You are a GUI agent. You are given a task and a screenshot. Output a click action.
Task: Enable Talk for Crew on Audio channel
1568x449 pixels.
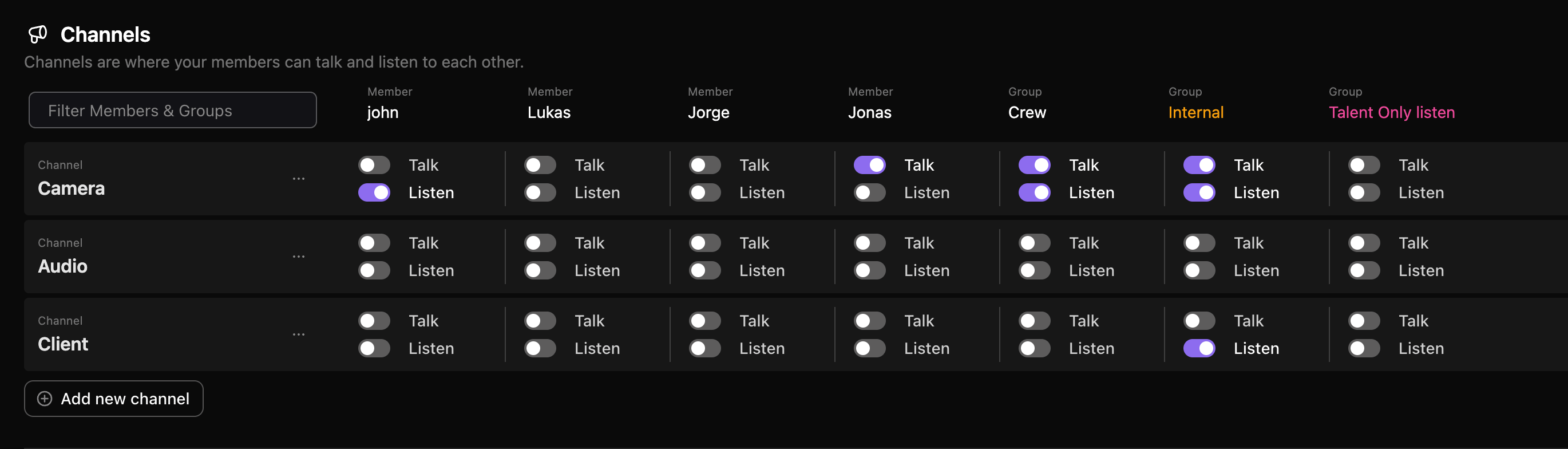coord(1035,242)
